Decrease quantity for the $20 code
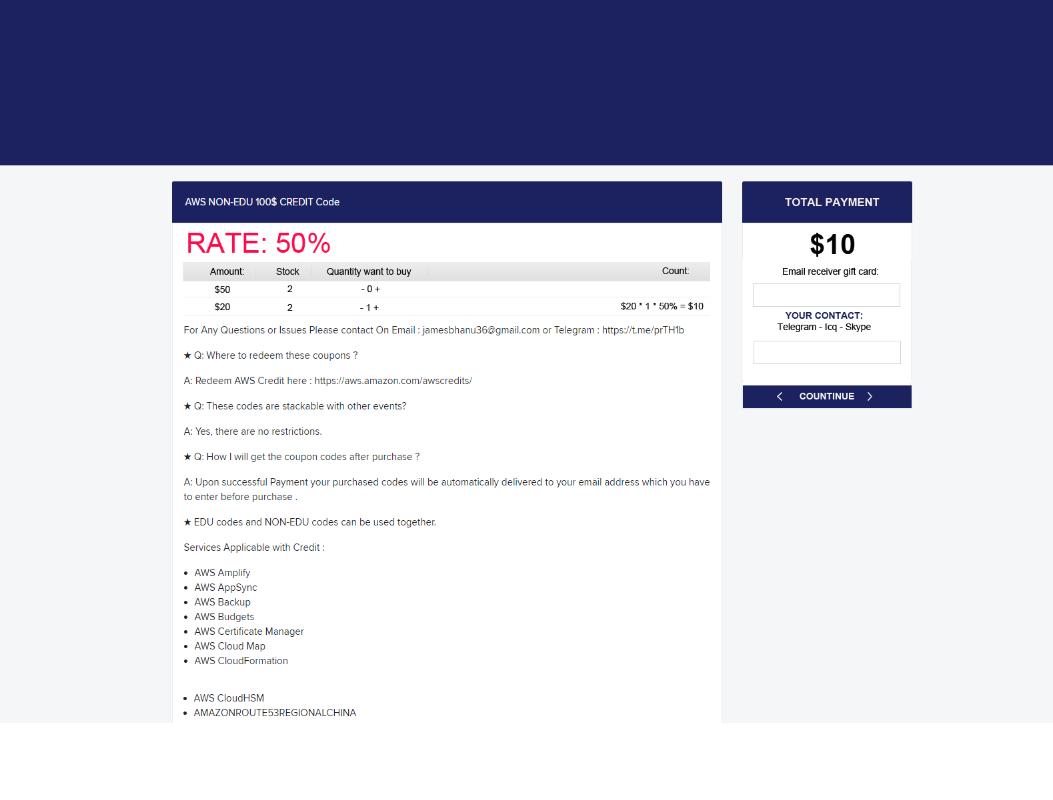Viewport: 1053px width, 800px height. (362, 307)
